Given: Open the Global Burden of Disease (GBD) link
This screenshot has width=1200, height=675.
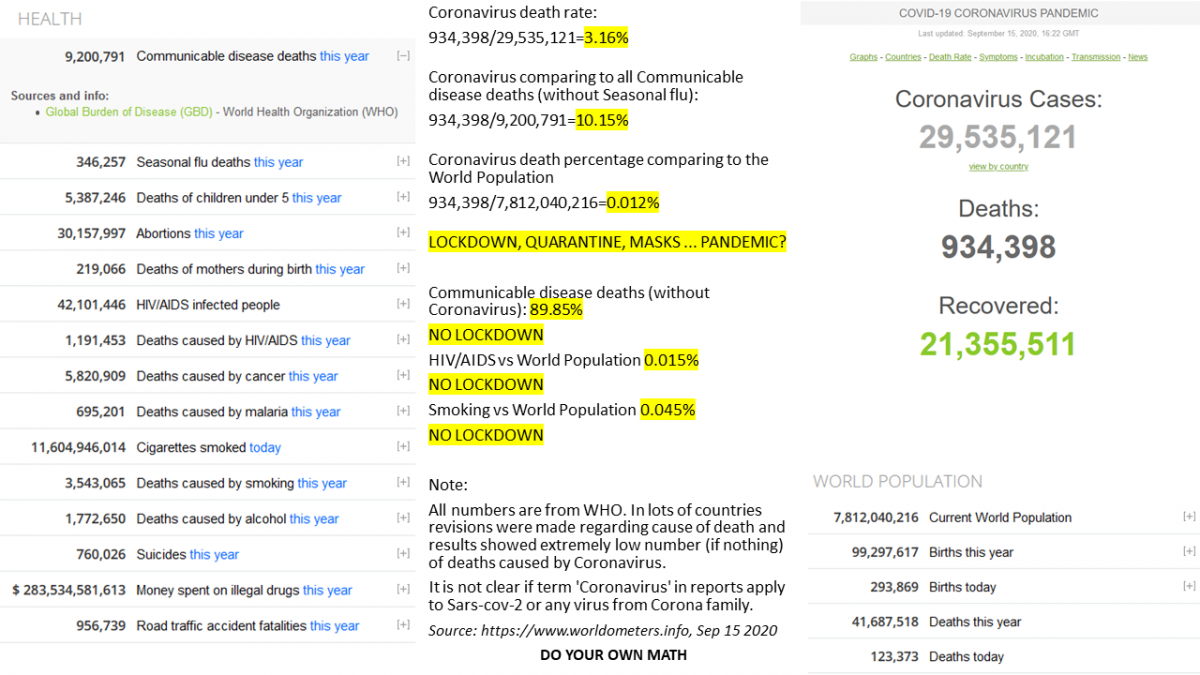Looking at the screenshot, I should pos(129,112).
